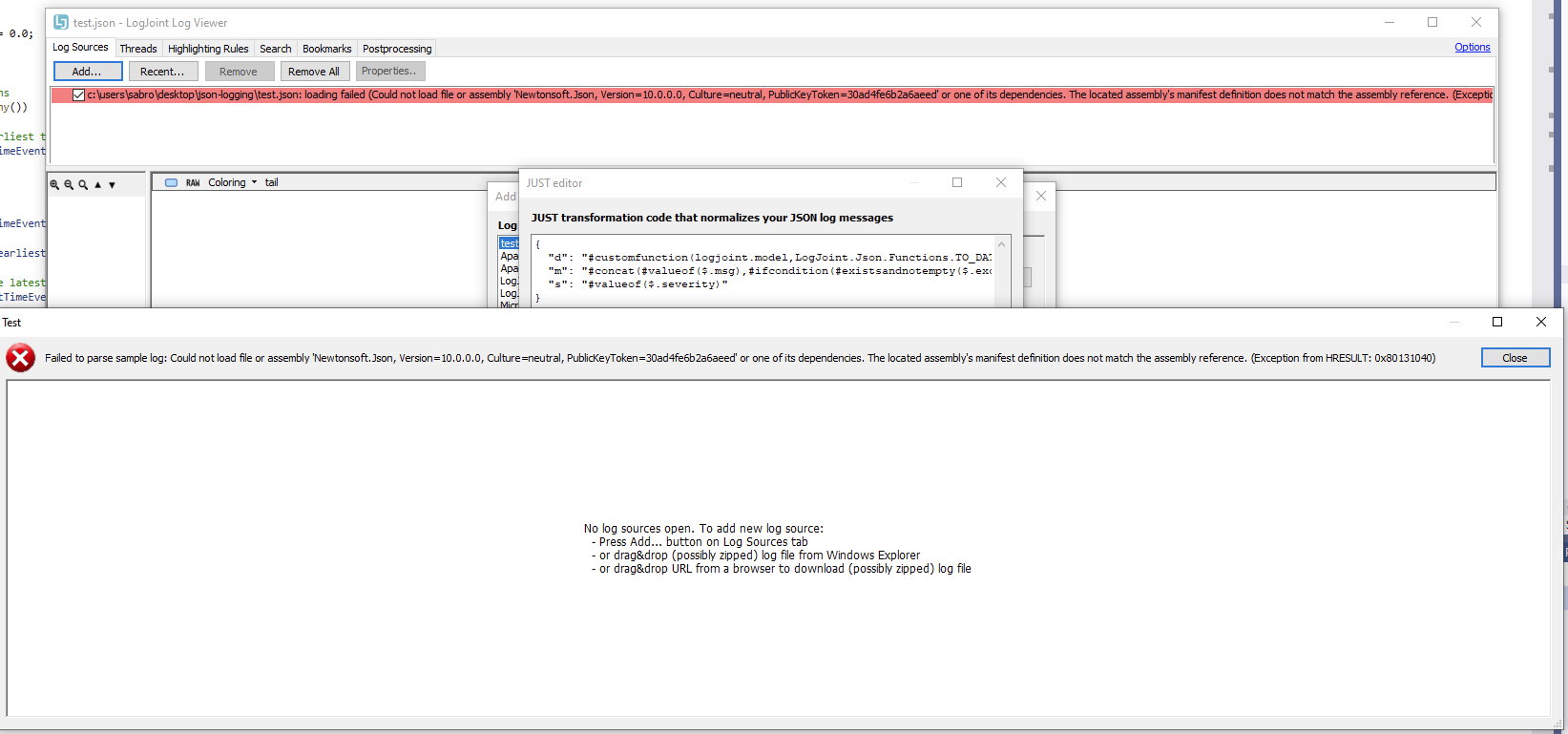Close the Add dialog behind JUST editor
Screen dimensions: 1568x734
tap(1041, 196)
